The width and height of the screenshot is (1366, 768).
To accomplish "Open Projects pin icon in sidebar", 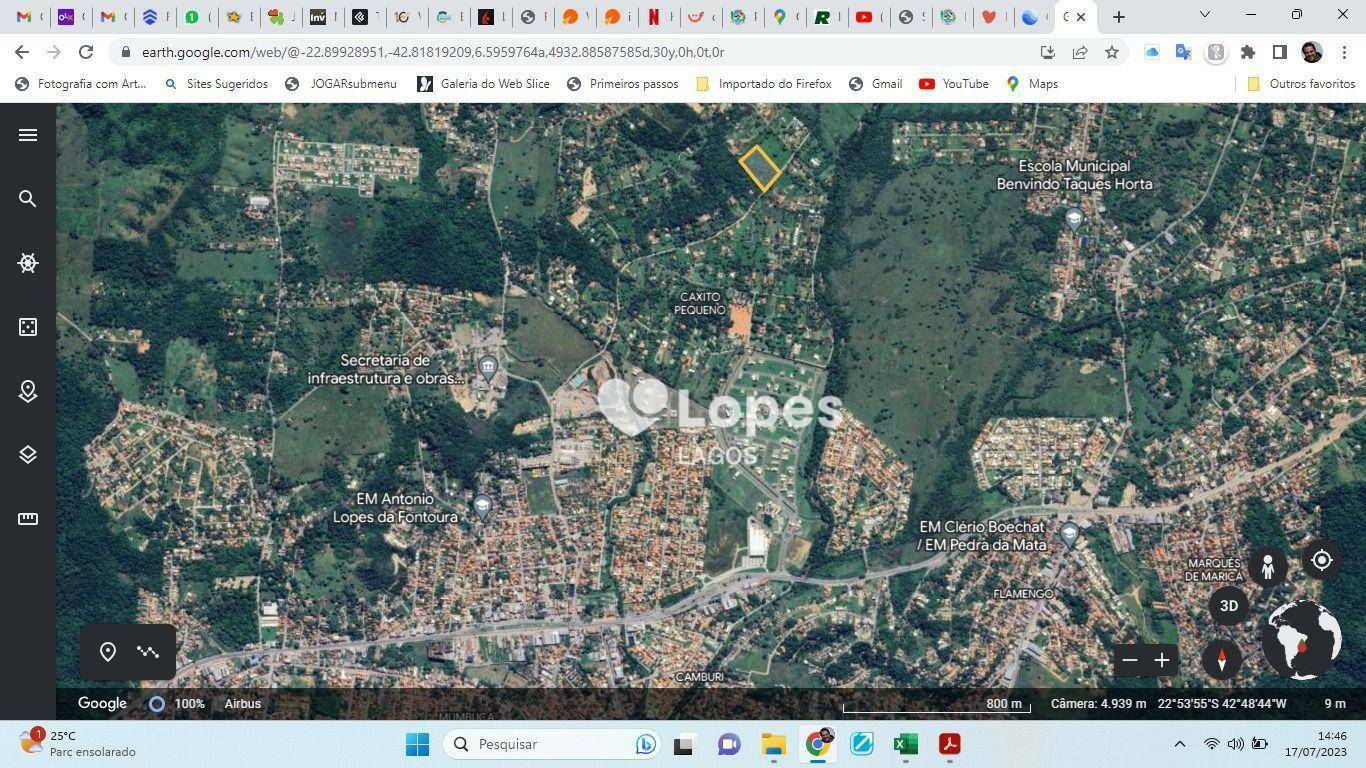I will tap(28, 391).
